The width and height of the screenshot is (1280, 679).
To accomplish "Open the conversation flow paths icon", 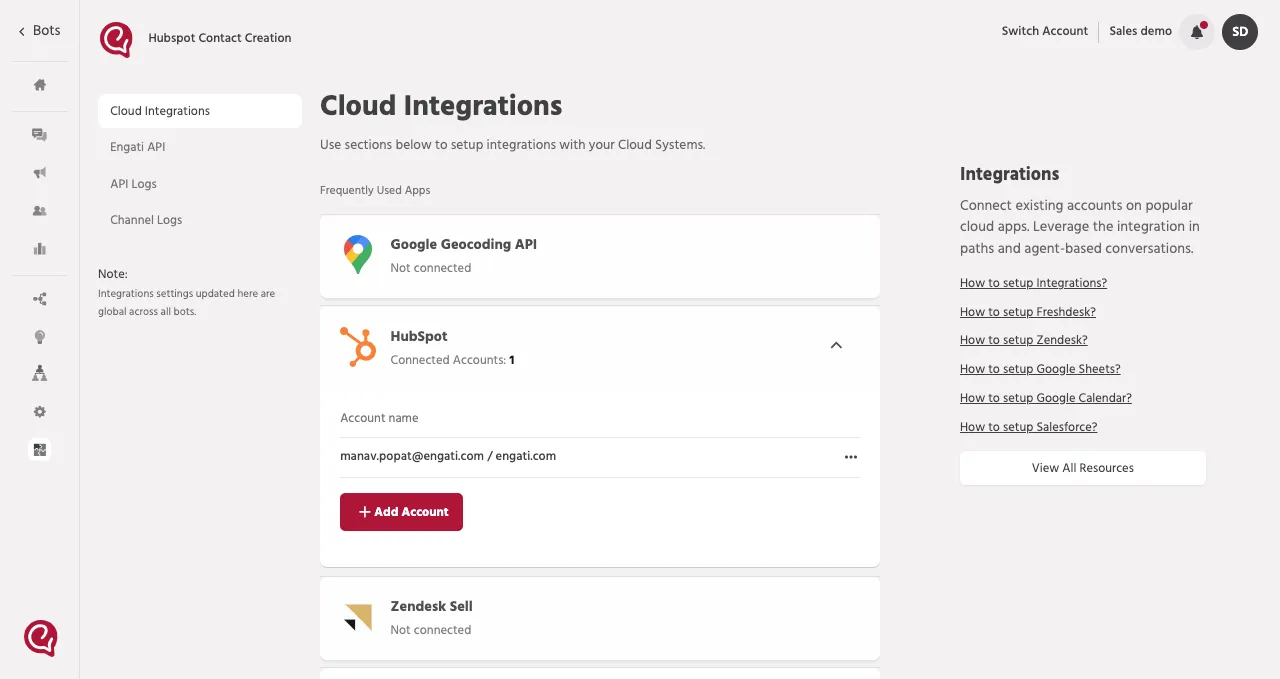I will (40, 299).
